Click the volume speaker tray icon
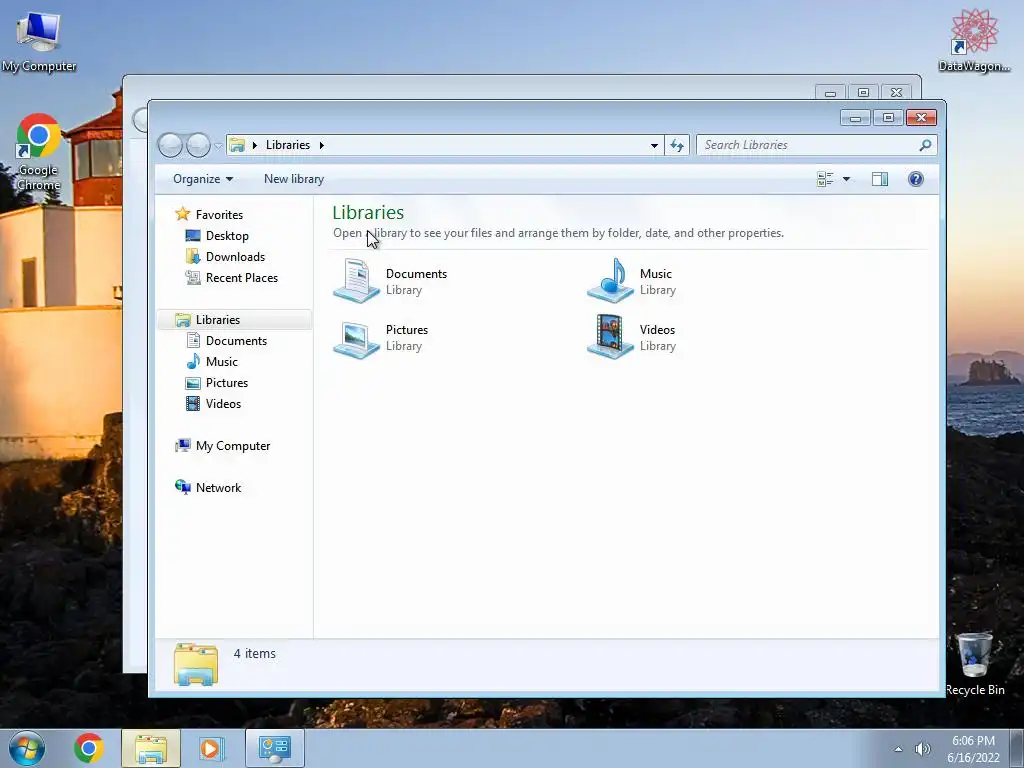The image size is (1024, 768). pos(923,749)
